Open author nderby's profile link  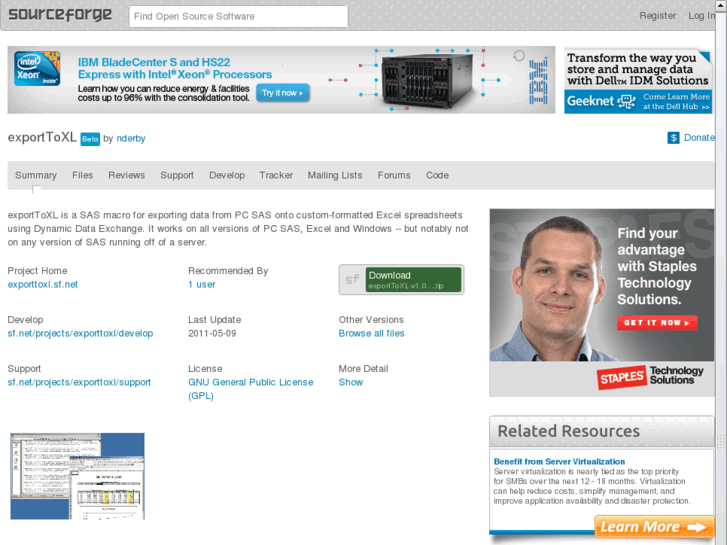pyautogui.click(x=131, y=139)
